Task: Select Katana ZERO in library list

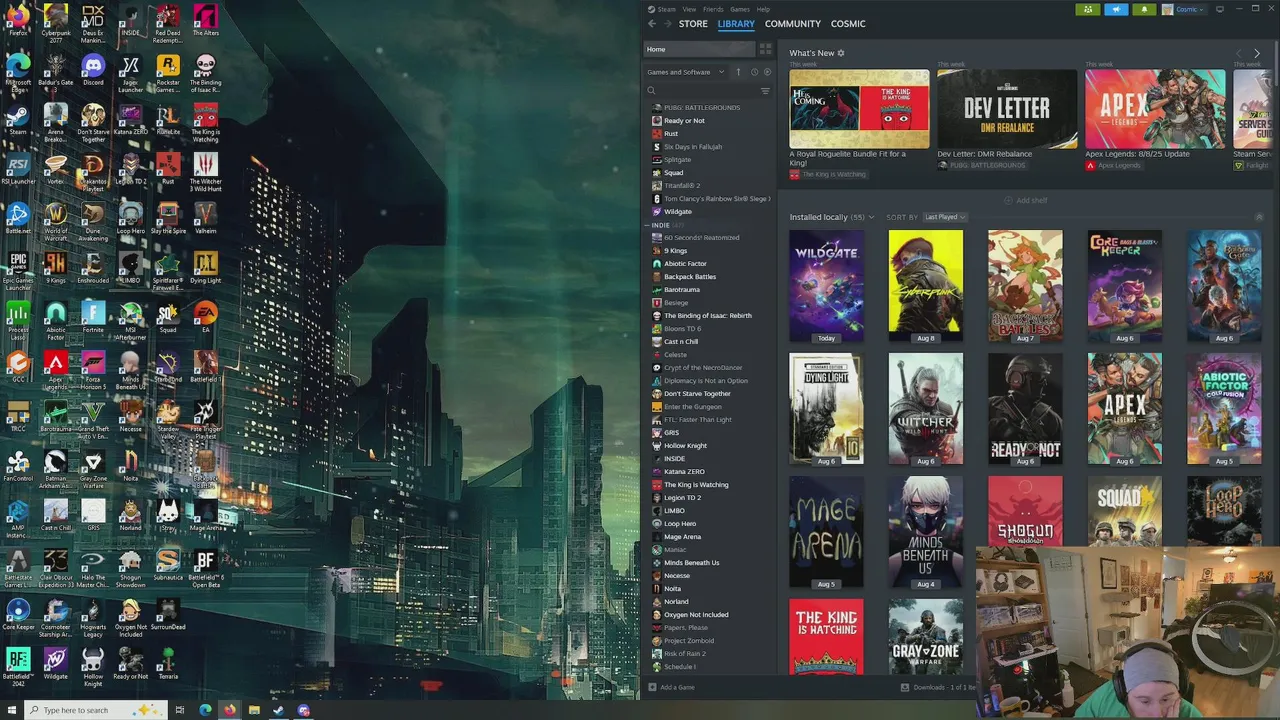Action: click(684, 472)
